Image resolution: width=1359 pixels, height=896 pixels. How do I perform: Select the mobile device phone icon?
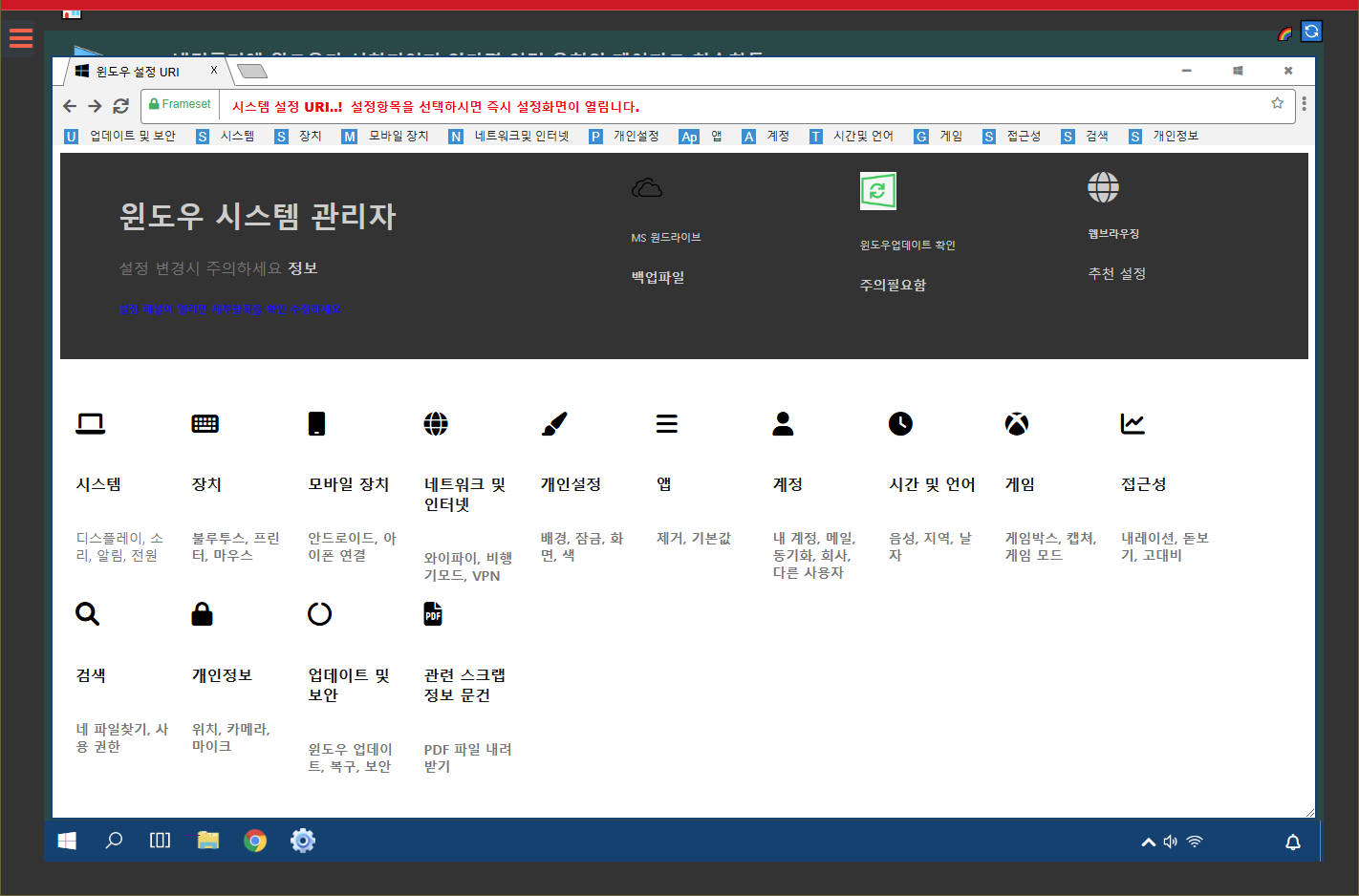coord(317,423)
